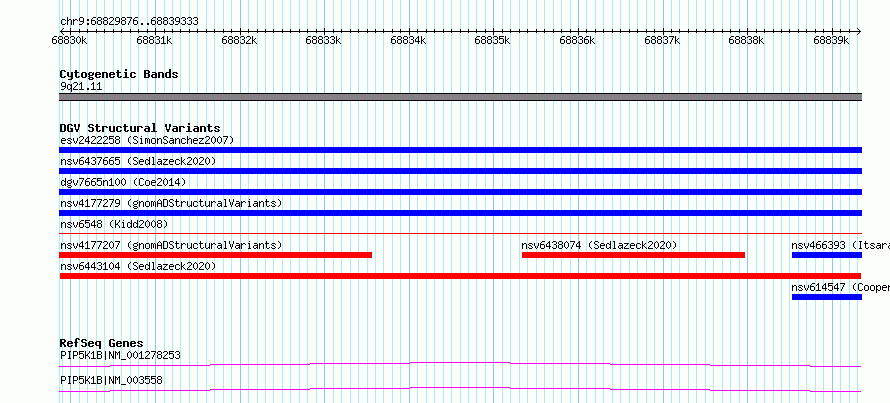Open the red nsv6438074 (Sedlazeck2020) bar
This screenshot has width=890, height=403.
[x=633, y=255]
